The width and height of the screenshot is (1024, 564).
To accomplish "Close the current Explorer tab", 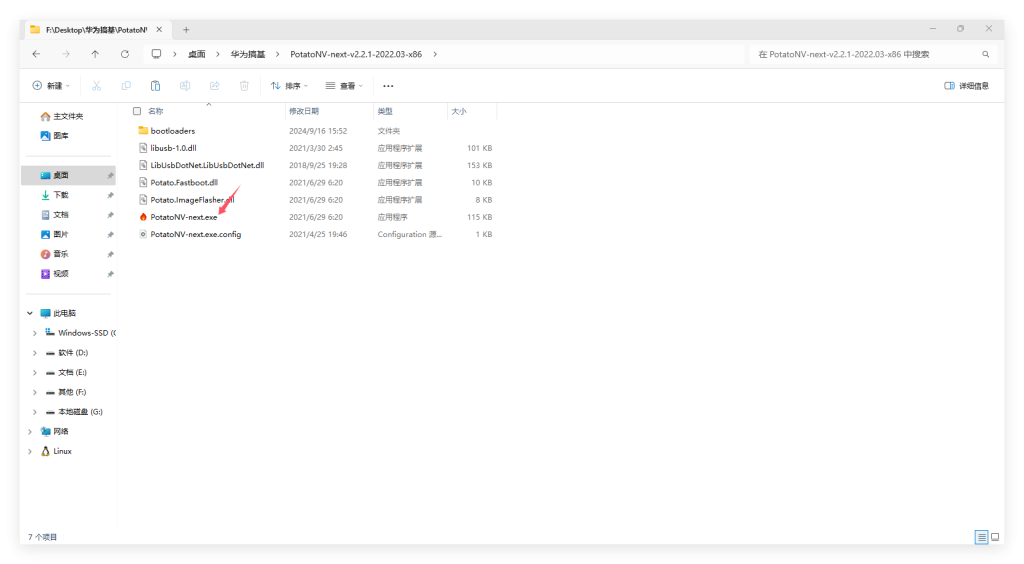I will [159, 29].
